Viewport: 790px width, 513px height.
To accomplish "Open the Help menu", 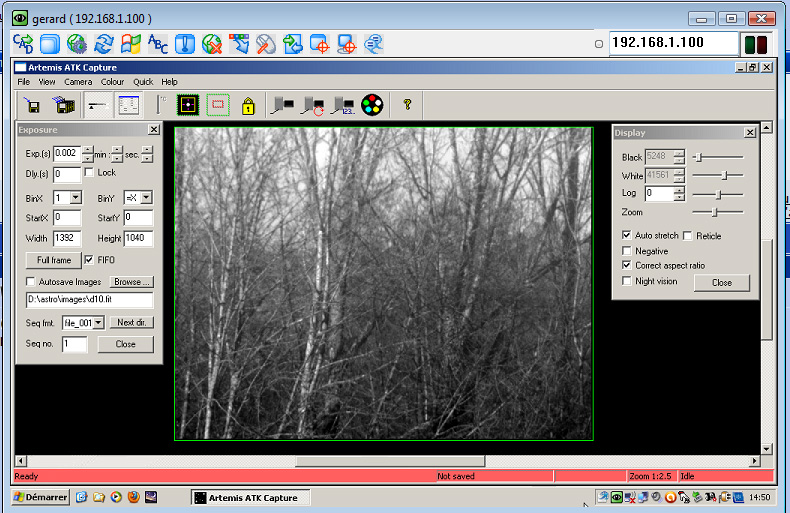I will (169, 82).
